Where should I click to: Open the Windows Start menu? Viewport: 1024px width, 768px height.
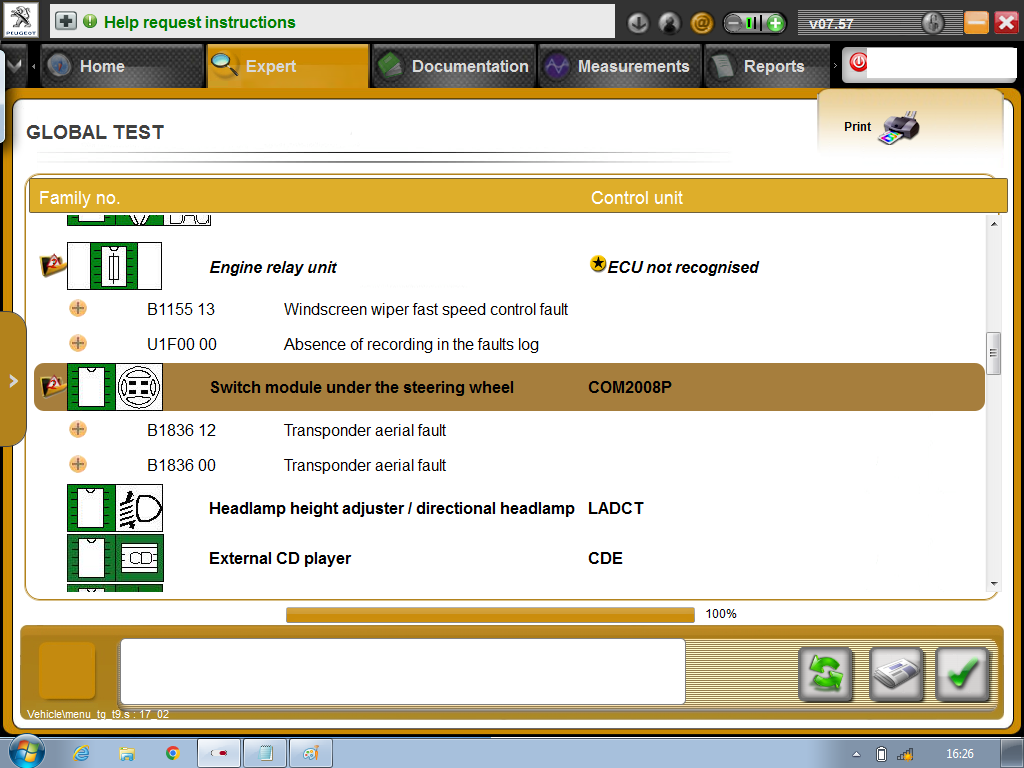pyautogui.click(x=27, y=752)
